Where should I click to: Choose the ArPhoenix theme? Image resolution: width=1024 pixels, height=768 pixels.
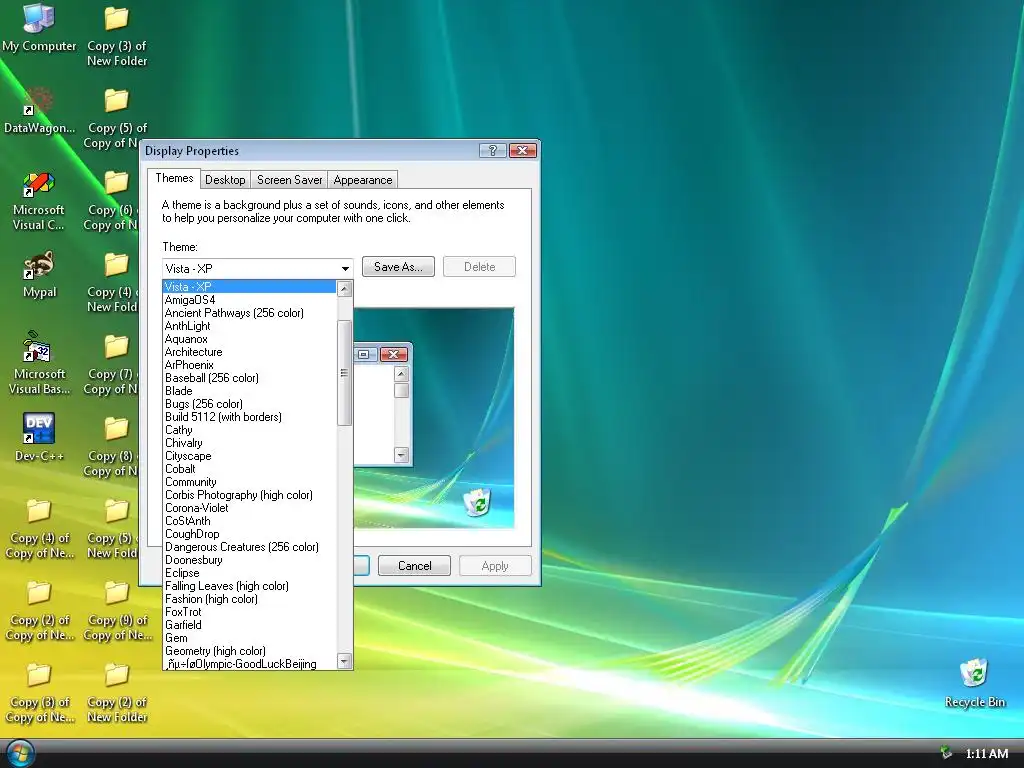249,365
